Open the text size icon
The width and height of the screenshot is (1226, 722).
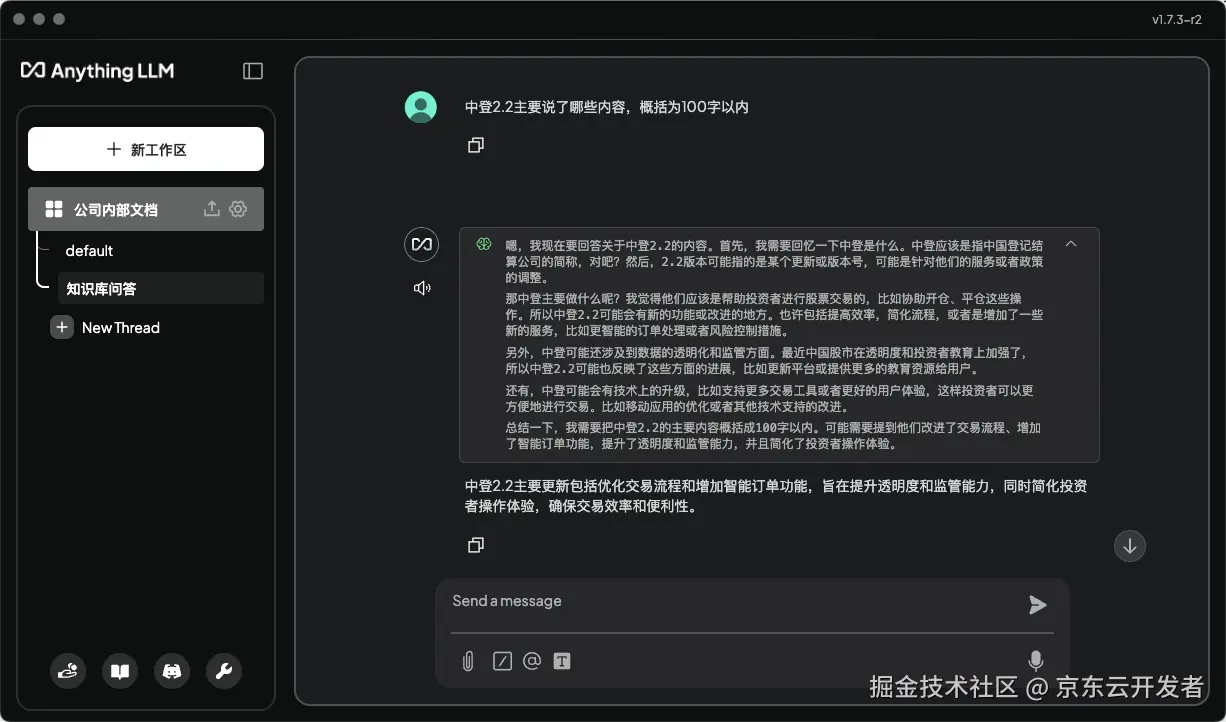click(x=562, y=661)
